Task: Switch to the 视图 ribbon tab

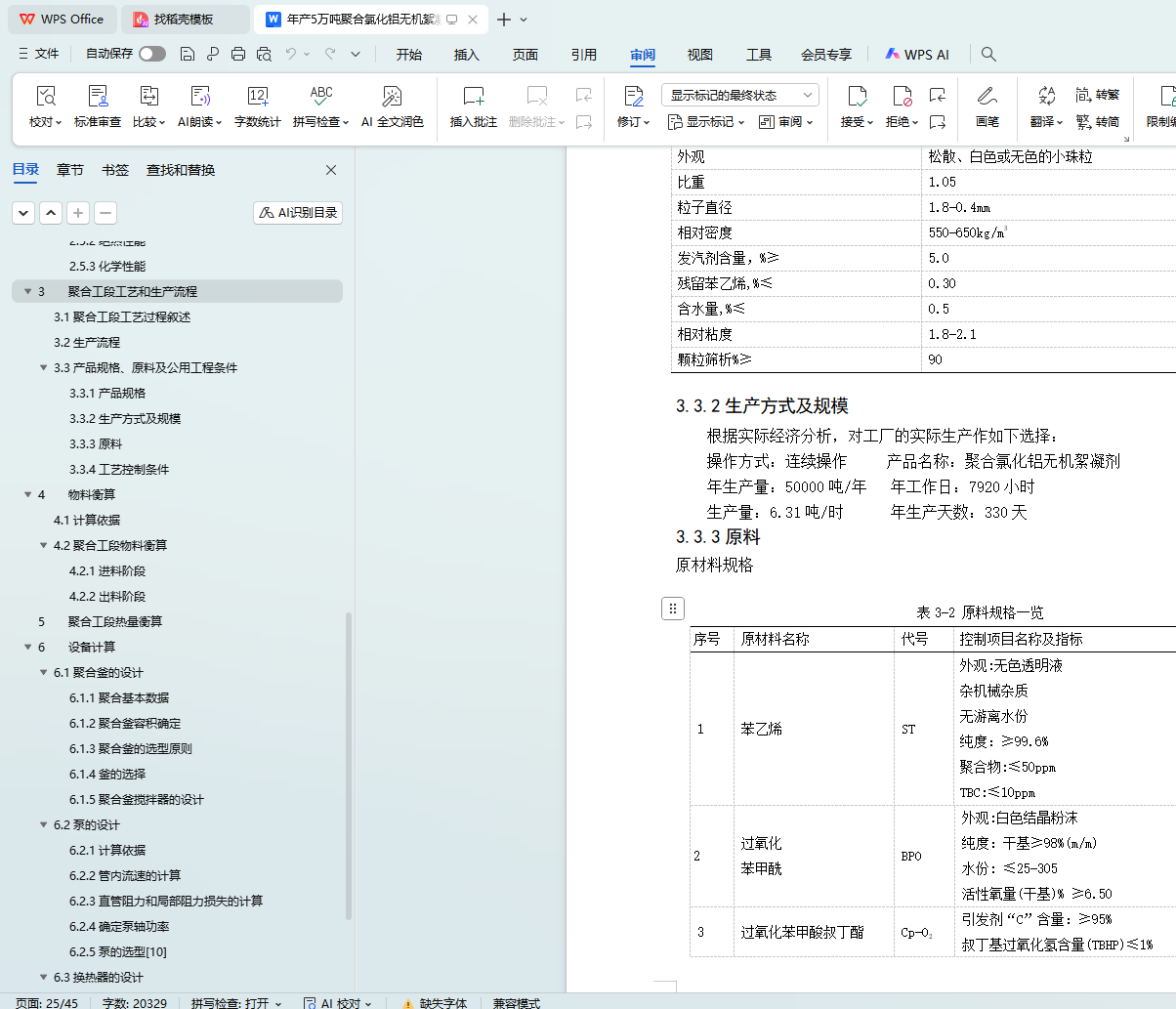Action: pos(699,55)
